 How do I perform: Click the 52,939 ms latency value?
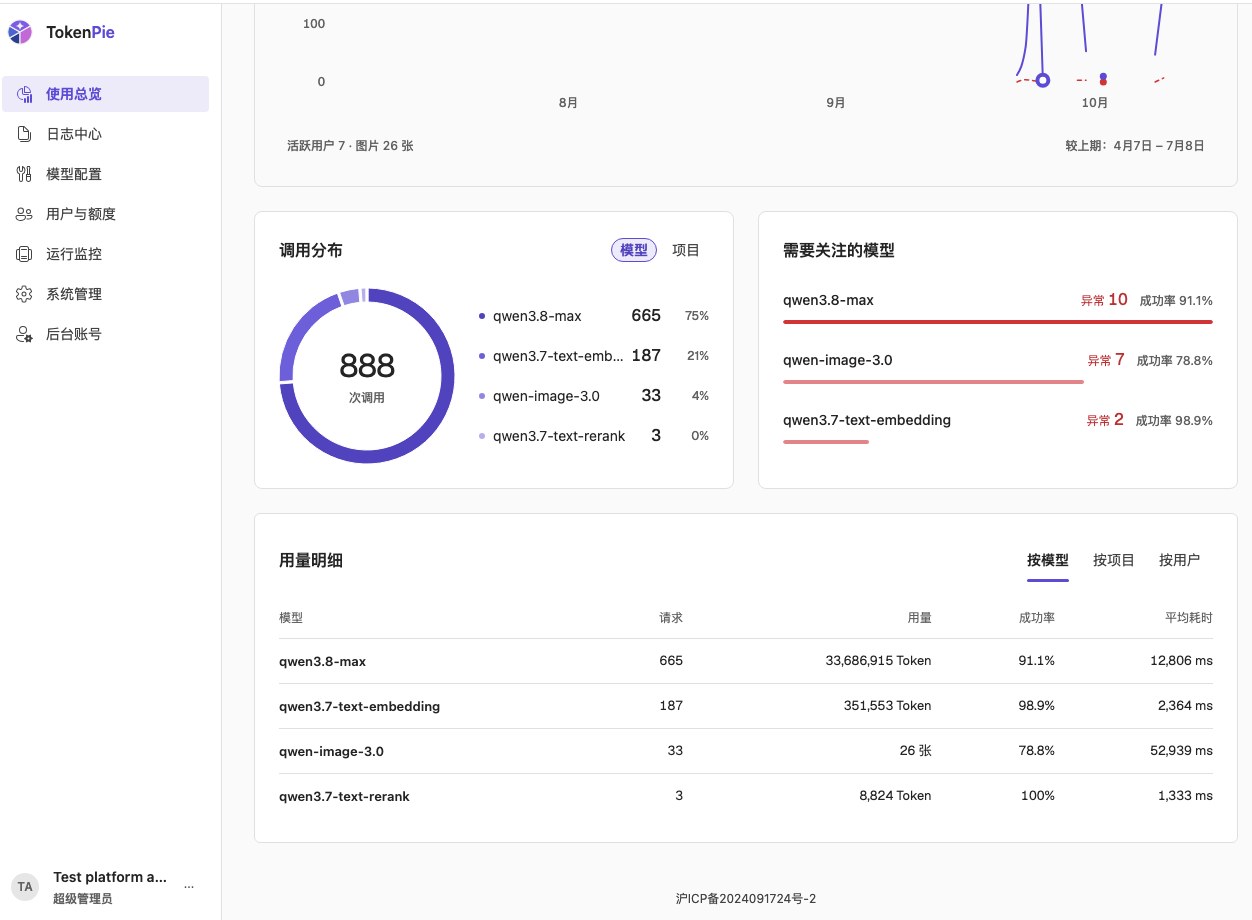pos(1181,751)
